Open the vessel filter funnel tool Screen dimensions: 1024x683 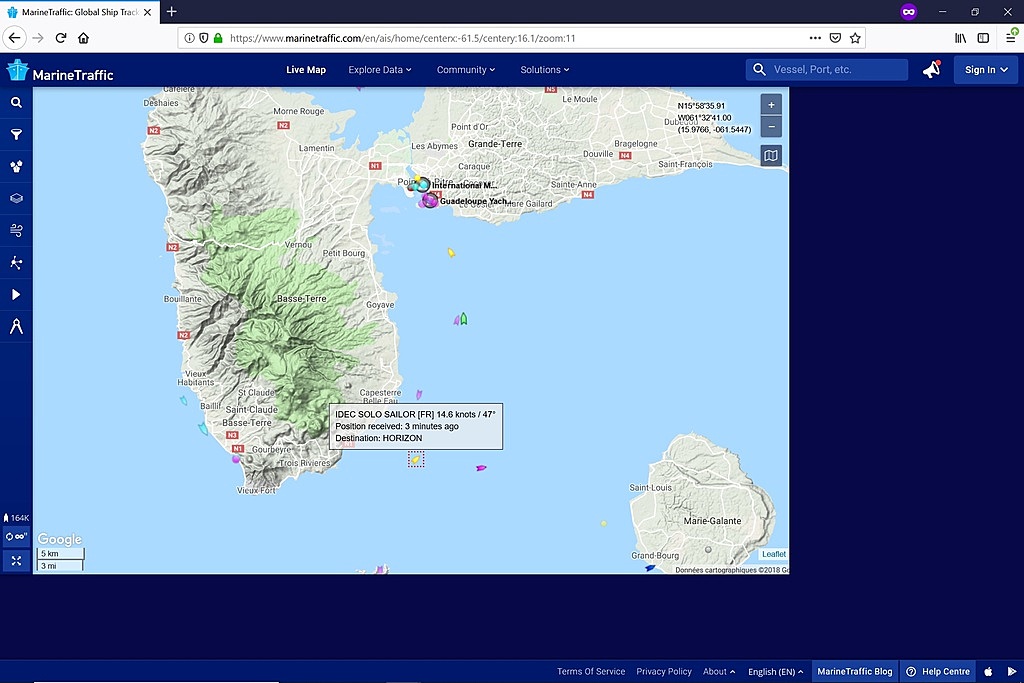click(x=16, y=135)
